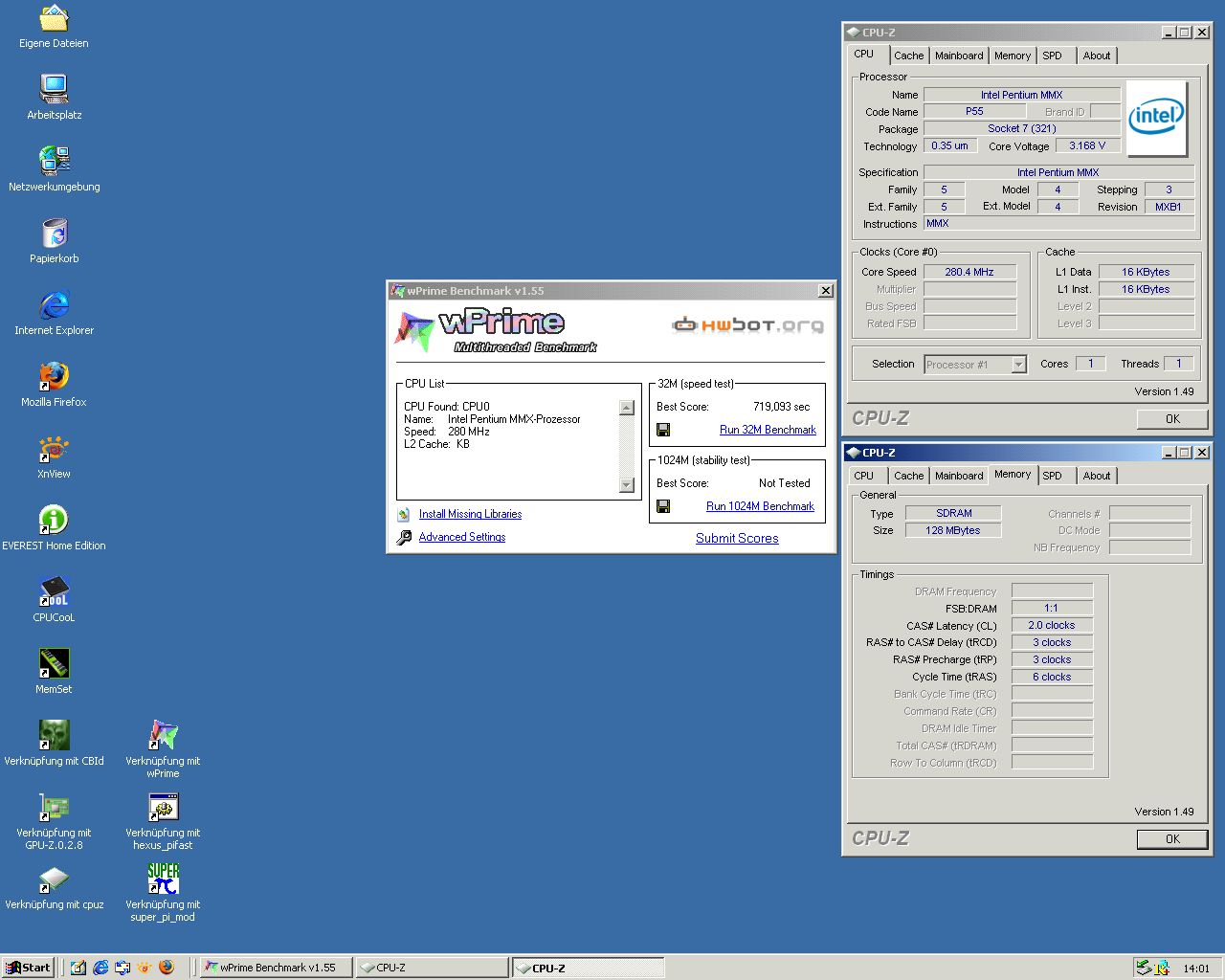This screenshot has height=980, width=1225.
Task: Open Advanced Settings link in wPrime
Action: pyautogui.click(x=461, y=537)
